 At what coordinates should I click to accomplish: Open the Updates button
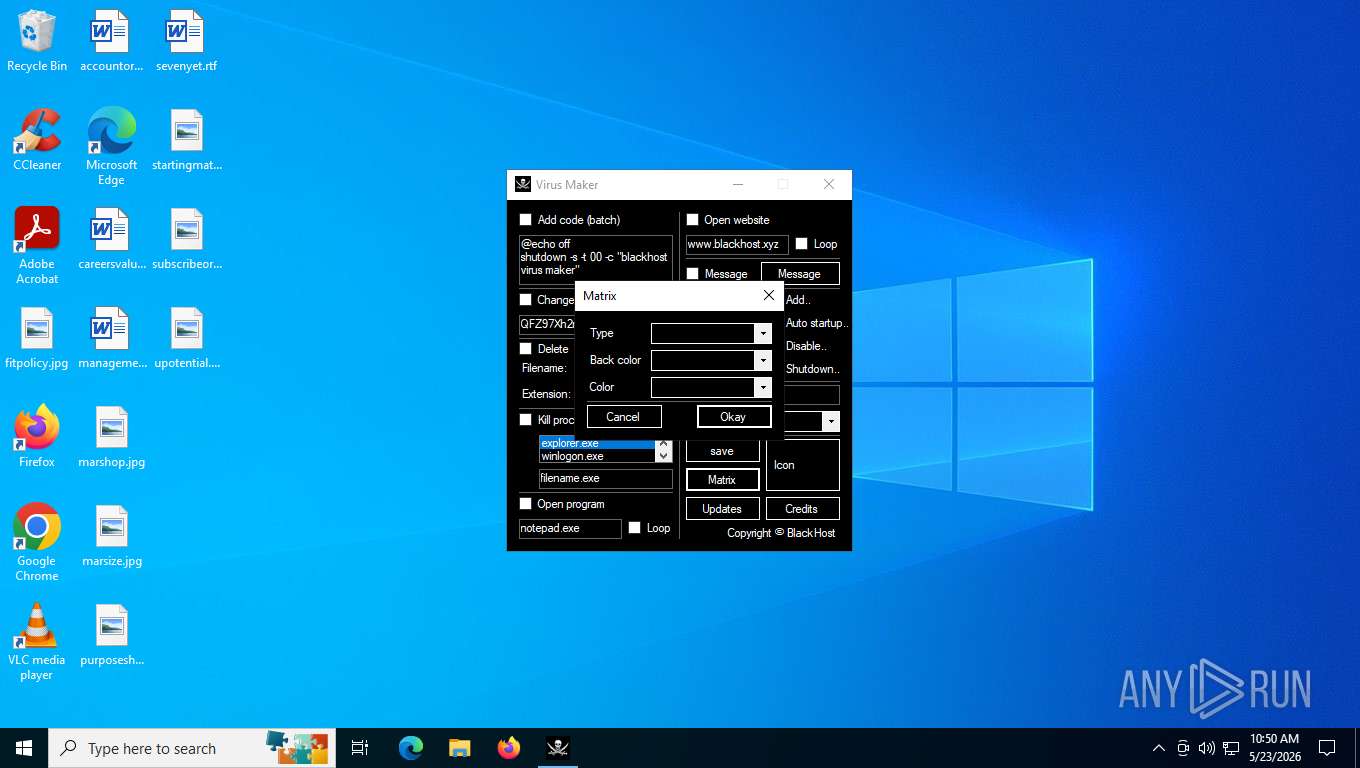[x=722, y=509]
